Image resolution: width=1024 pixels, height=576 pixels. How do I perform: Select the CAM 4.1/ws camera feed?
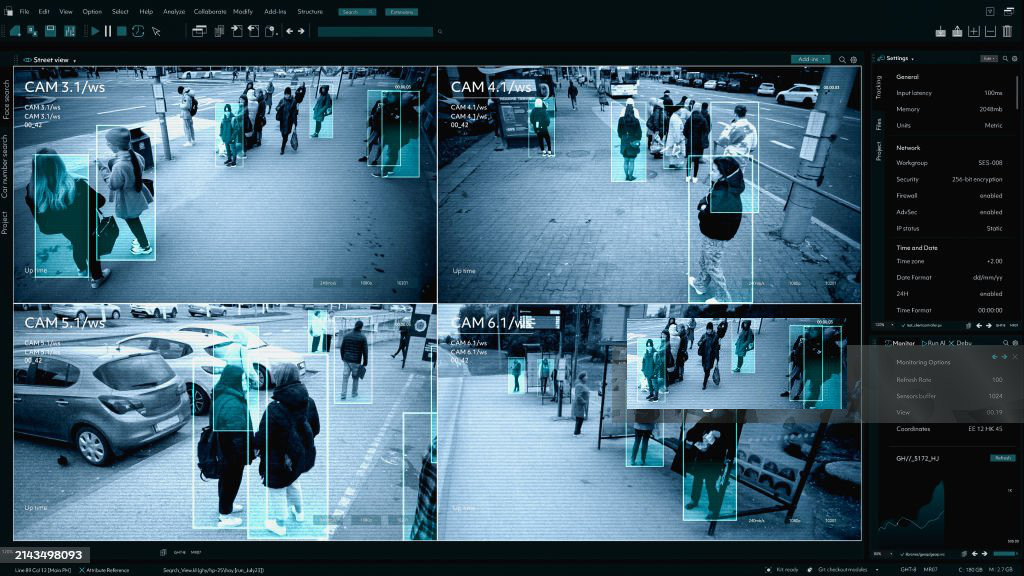click(649, 184)
